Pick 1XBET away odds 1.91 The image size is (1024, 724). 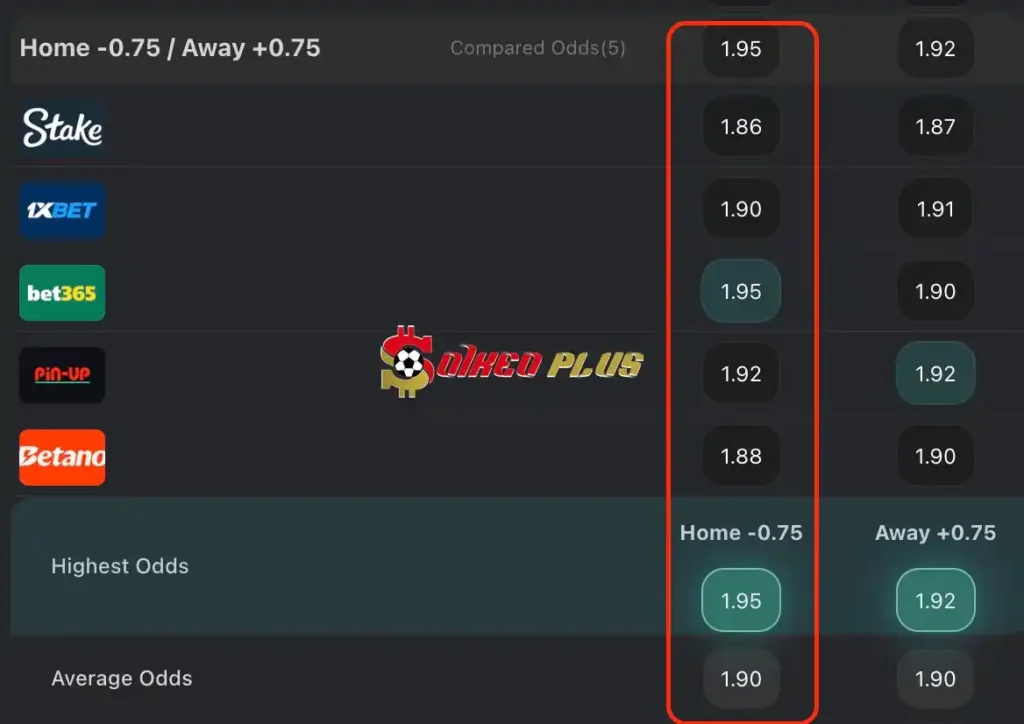[x=935, y=209]
